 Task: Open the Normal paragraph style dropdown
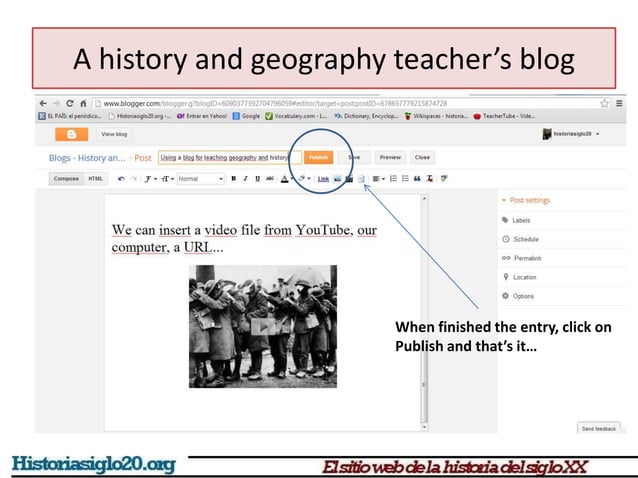pyautogui.click(x=201, y=179)
